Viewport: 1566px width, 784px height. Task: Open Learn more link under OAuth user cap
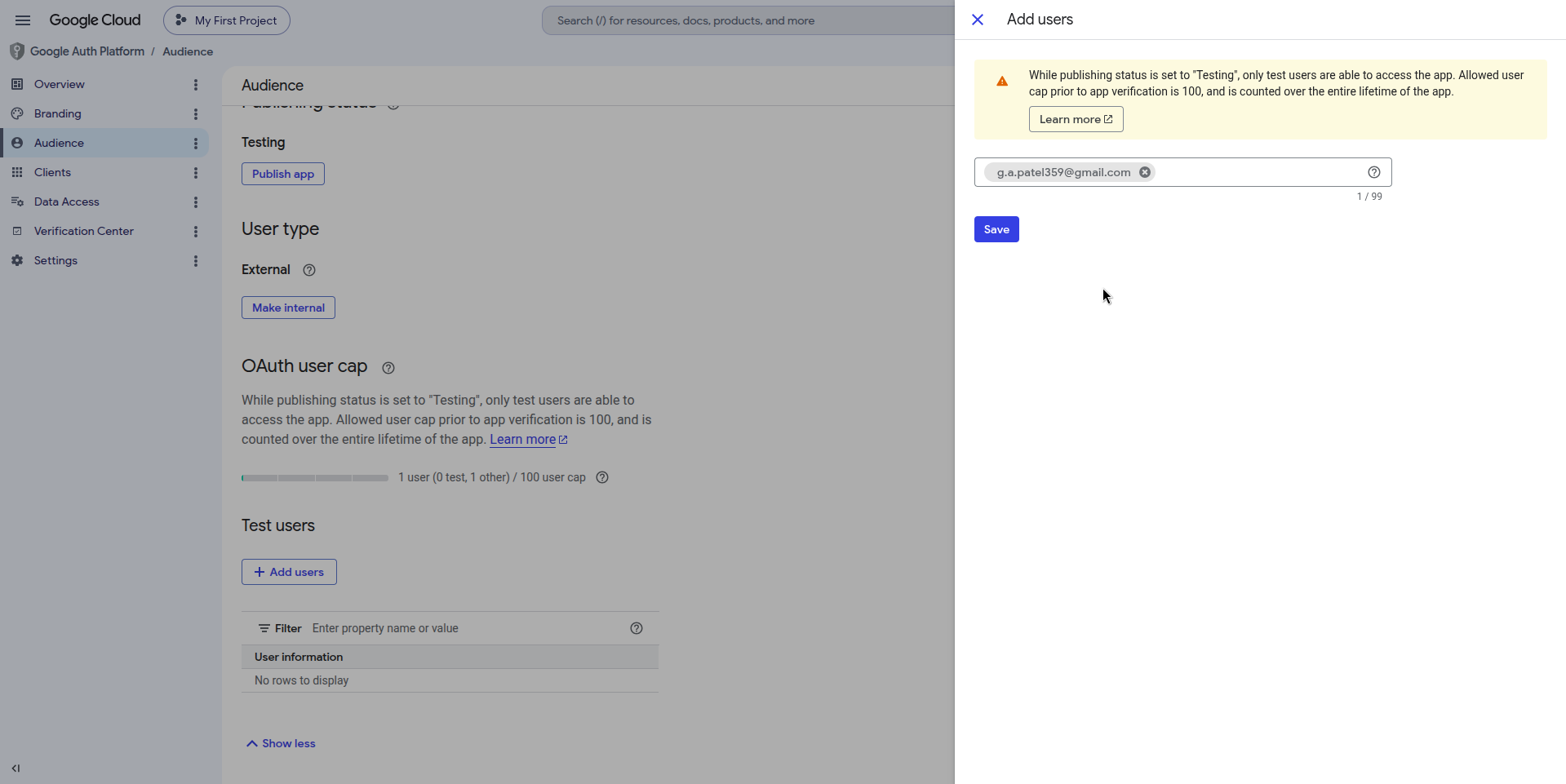tap(528, 439)
